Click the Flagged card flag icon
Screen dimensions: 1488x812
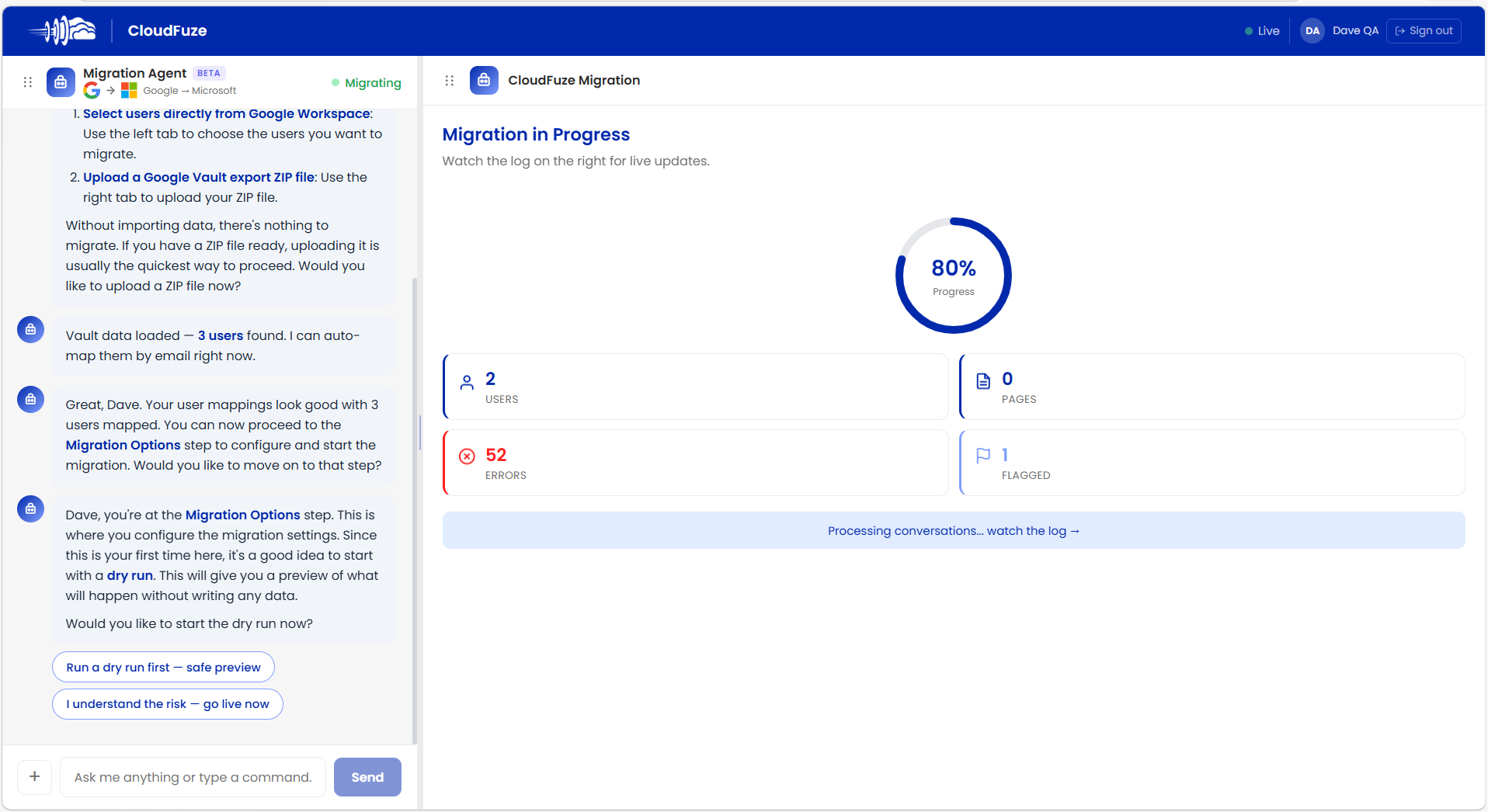click(x=983, y=456)
